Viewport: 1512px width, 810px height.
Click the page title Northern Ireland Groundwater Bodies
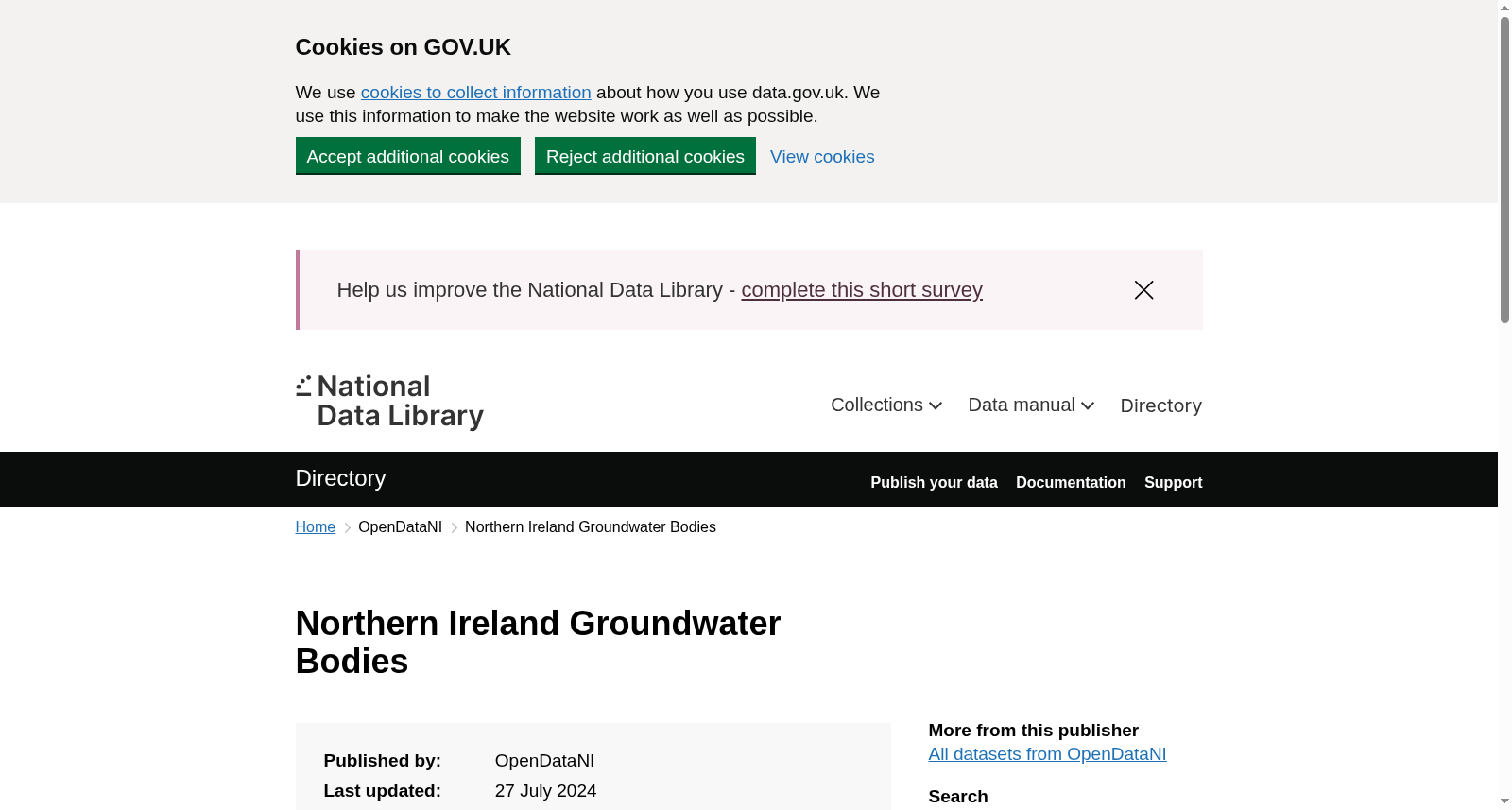pos(538,643)
